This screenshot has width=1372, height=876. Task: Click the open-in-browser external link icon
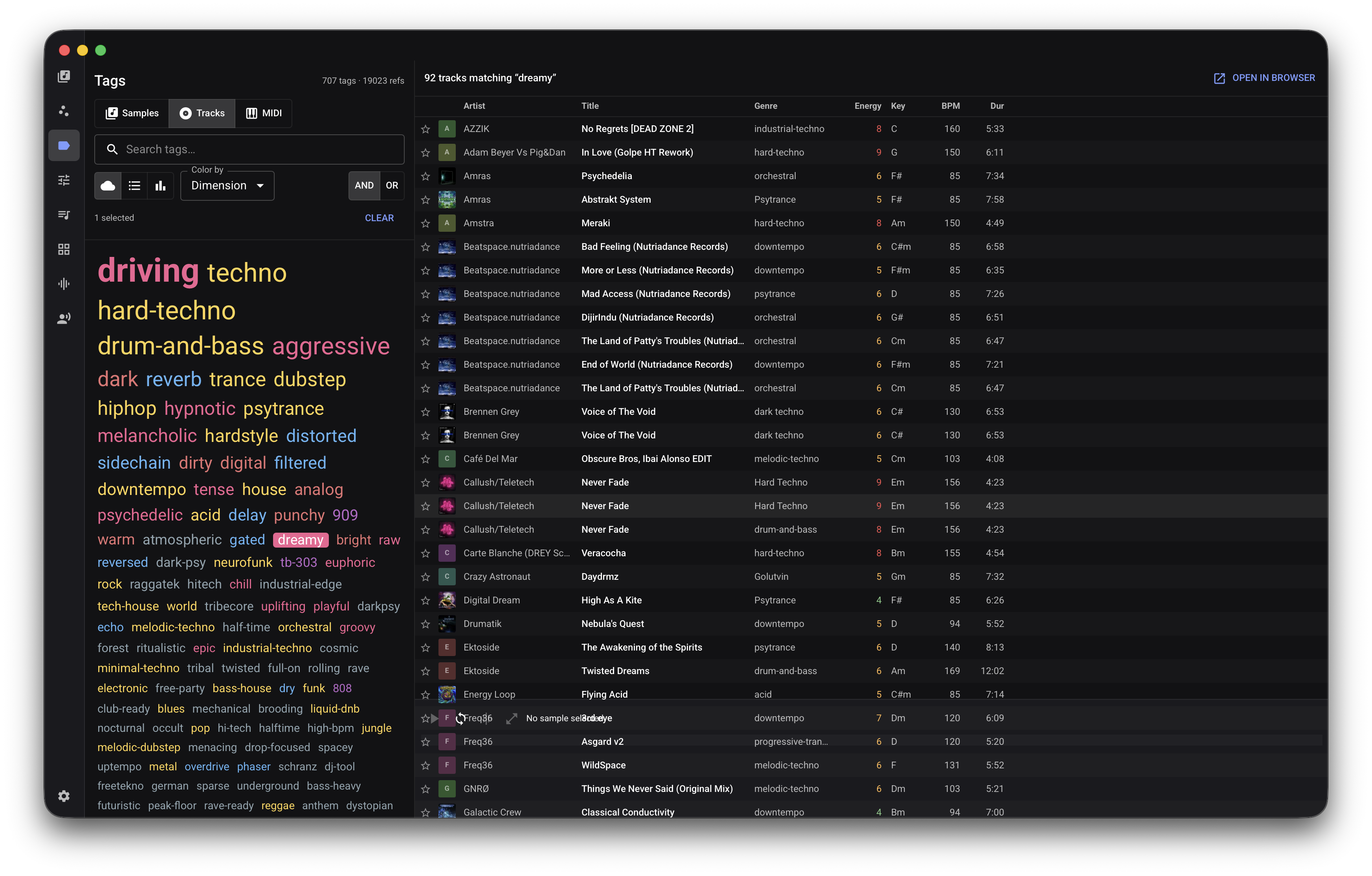pos(1219,78)
